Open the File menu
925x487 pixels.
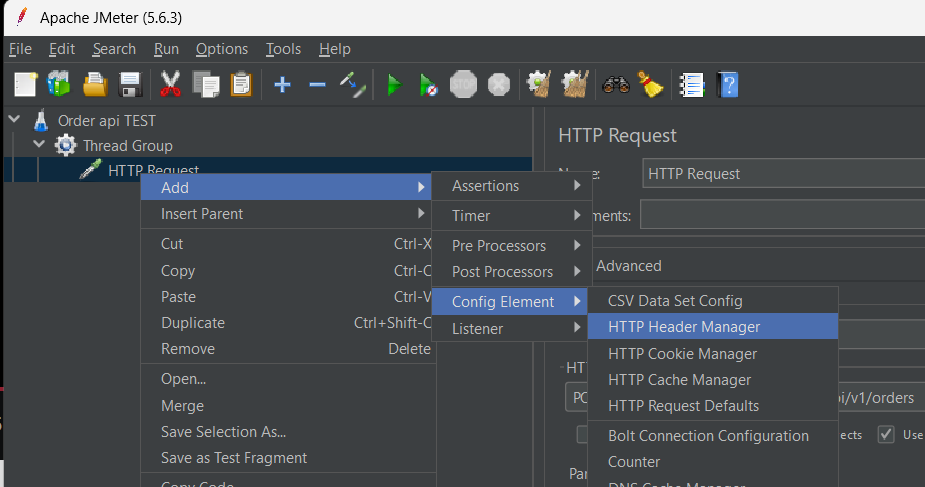(21, 49)
